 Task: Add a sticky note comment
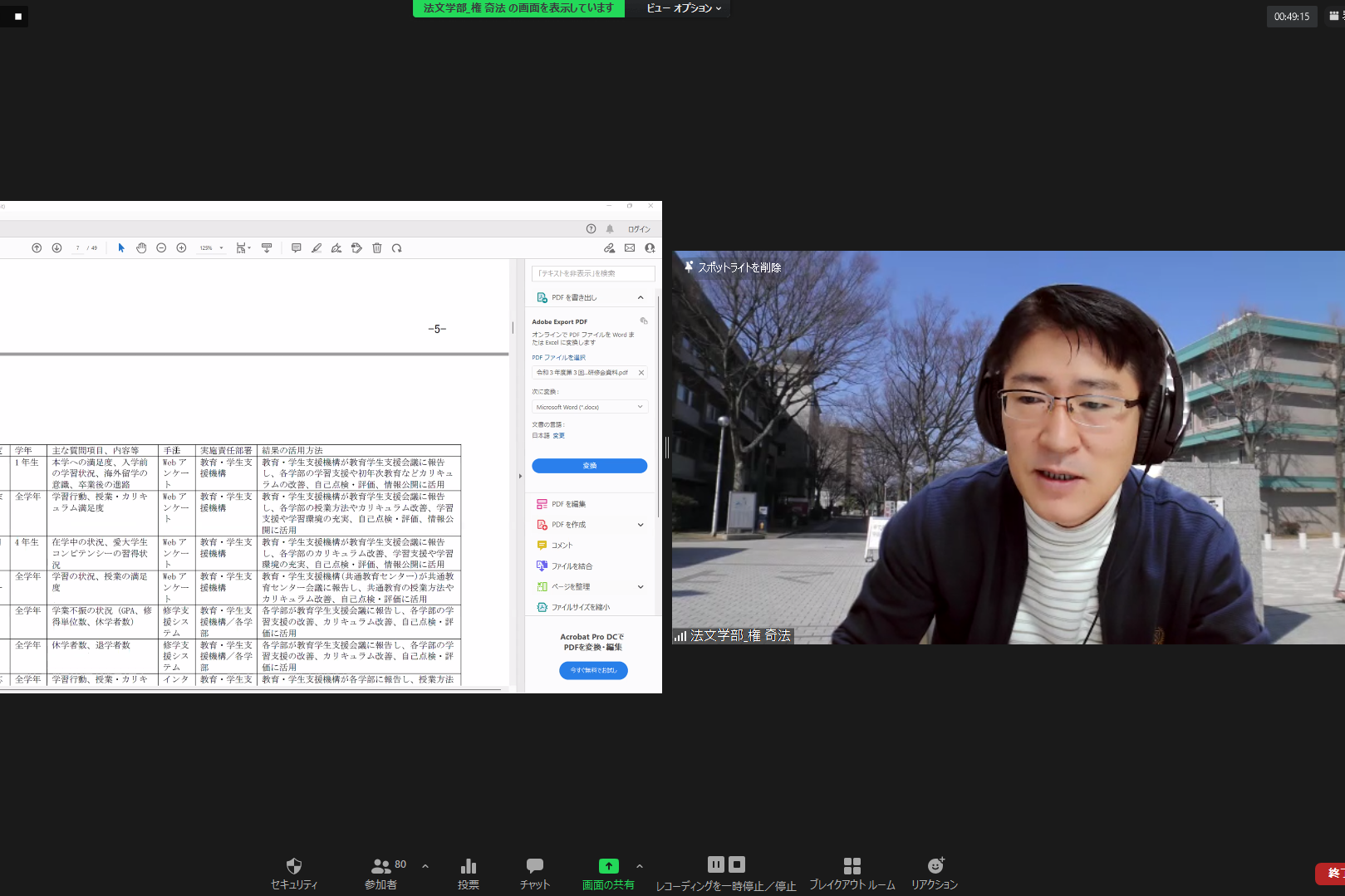297,248
